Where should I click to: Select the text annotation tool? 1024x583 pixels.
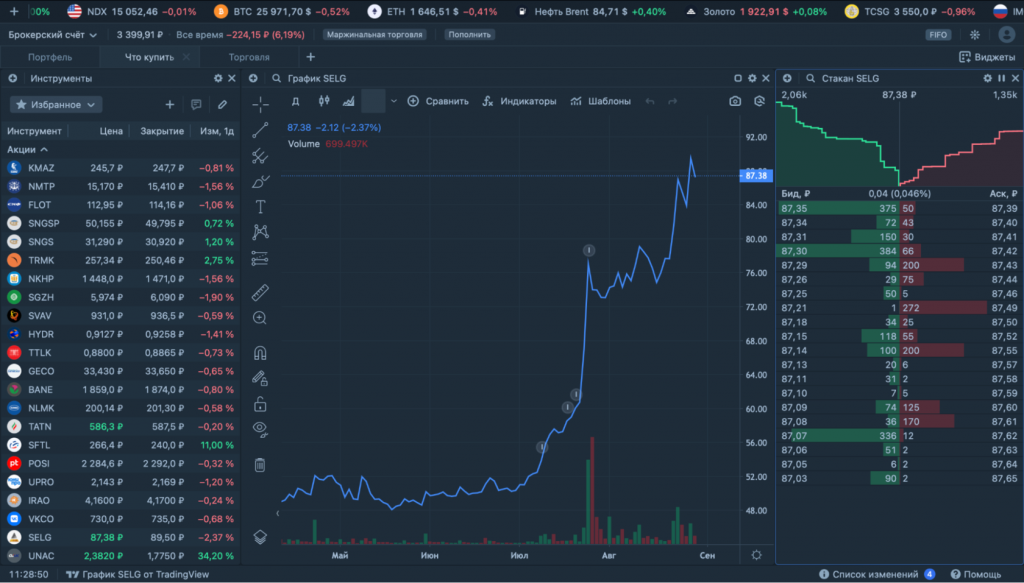point(260,207)
